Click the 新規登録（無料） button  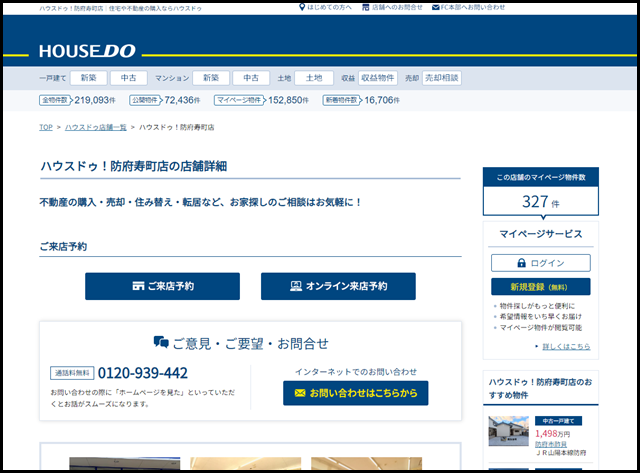tap(541, 287)
